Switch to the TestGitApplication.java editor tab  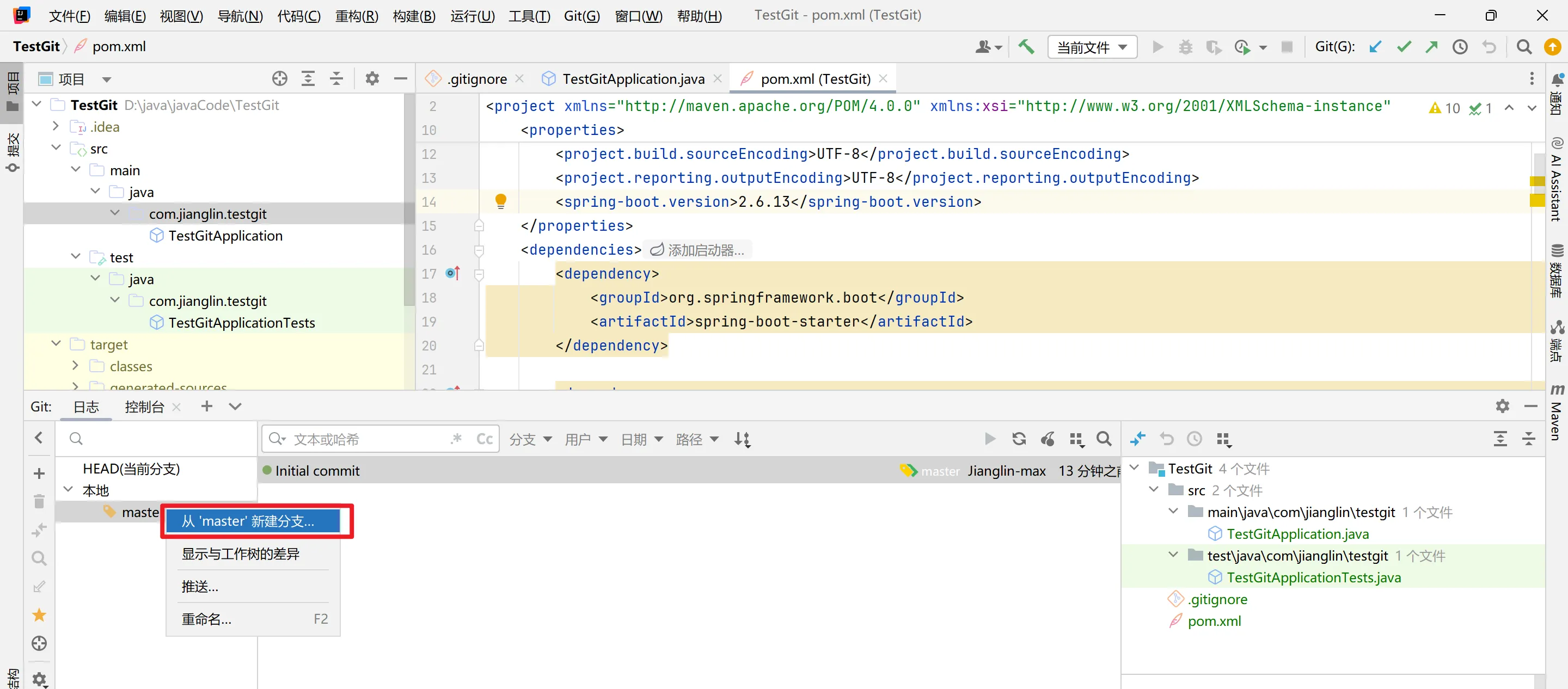[633, 78]
